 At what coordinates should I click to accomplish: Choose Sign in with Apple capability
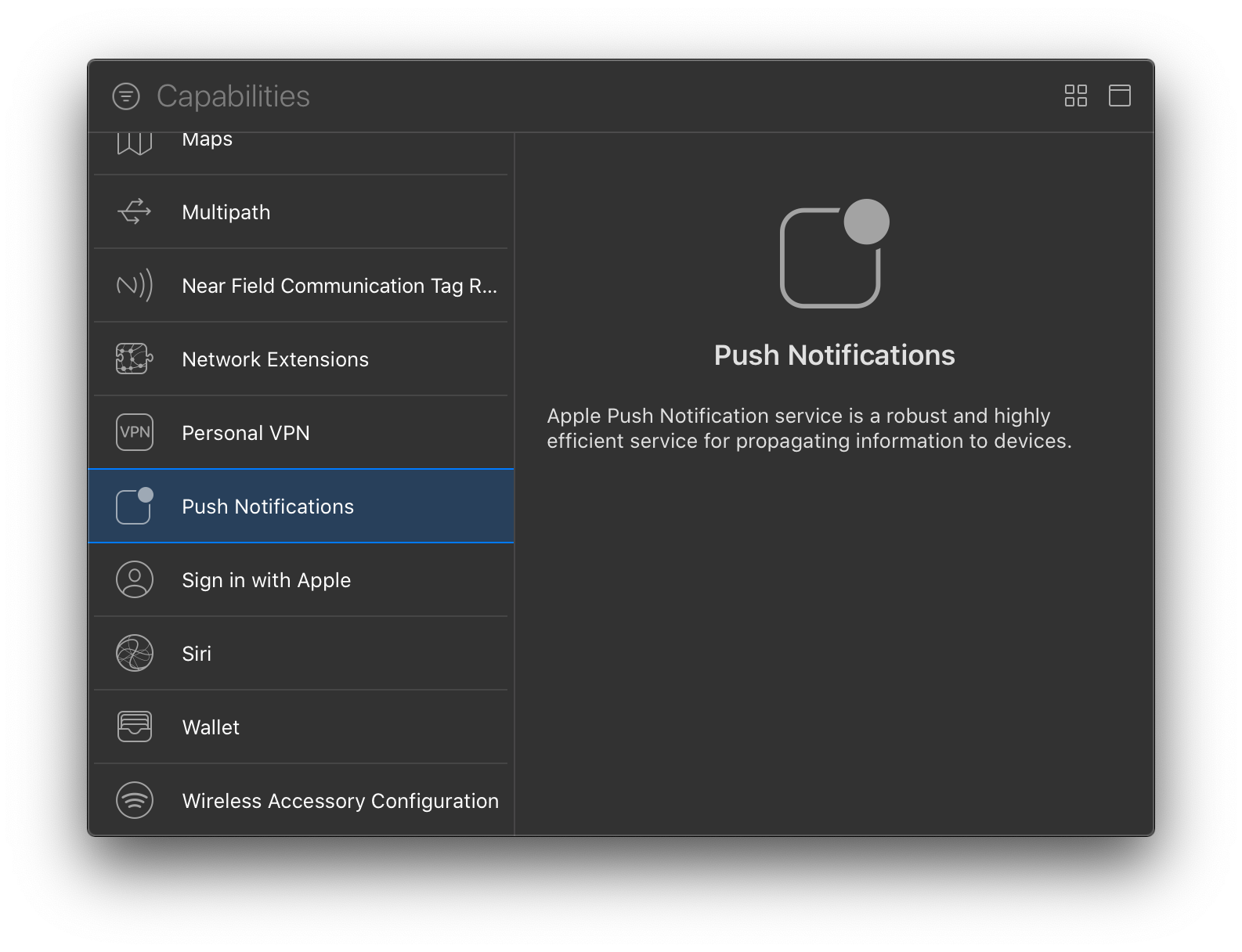click(x=301, y=580)
